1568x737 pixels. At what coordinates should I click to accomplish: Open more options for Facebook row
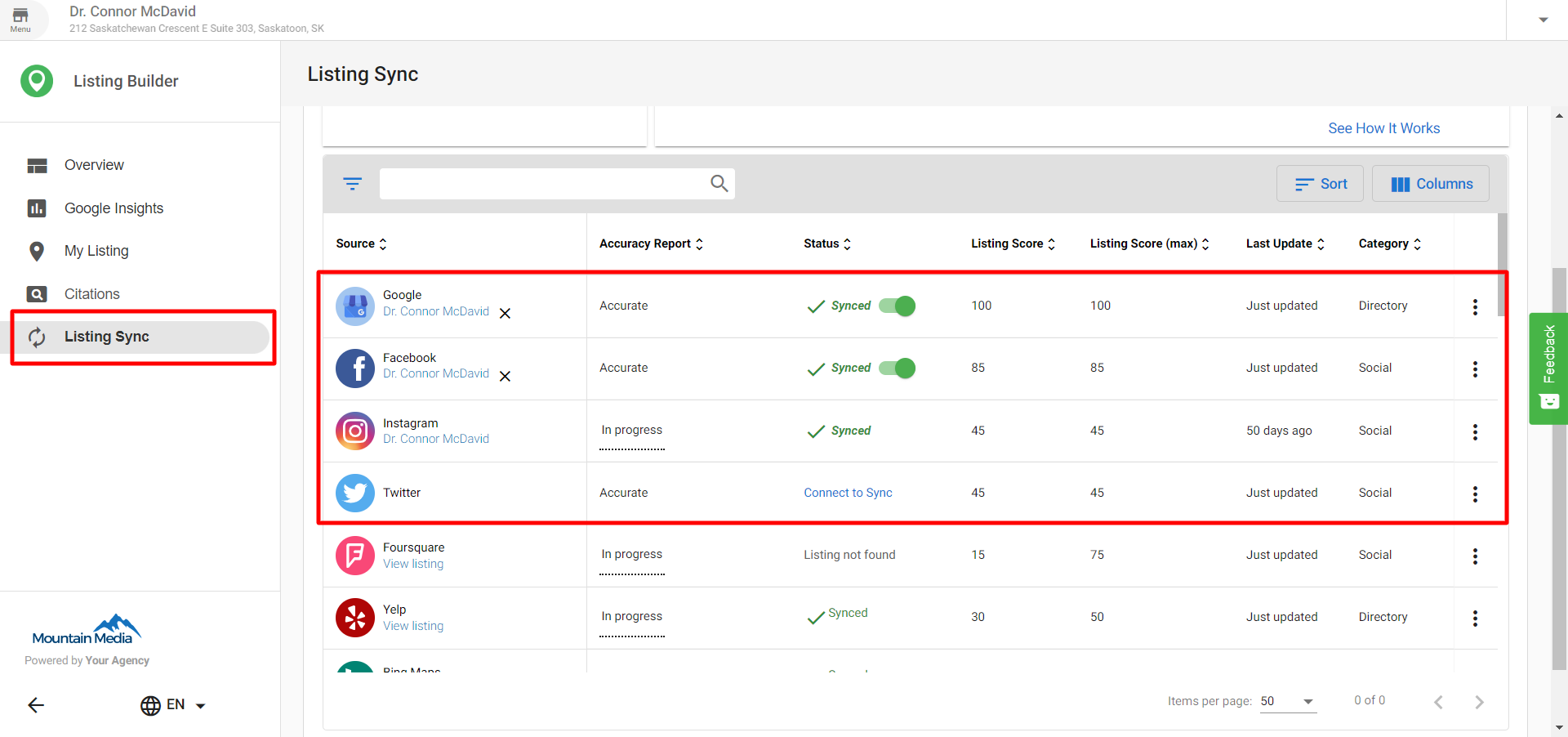(x=1475, y=368)
